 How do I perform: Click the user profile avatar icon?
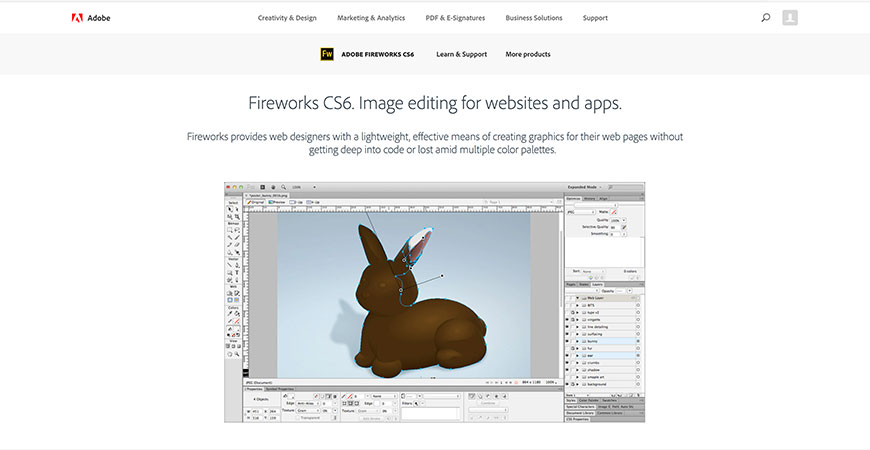tap(790, 17)
